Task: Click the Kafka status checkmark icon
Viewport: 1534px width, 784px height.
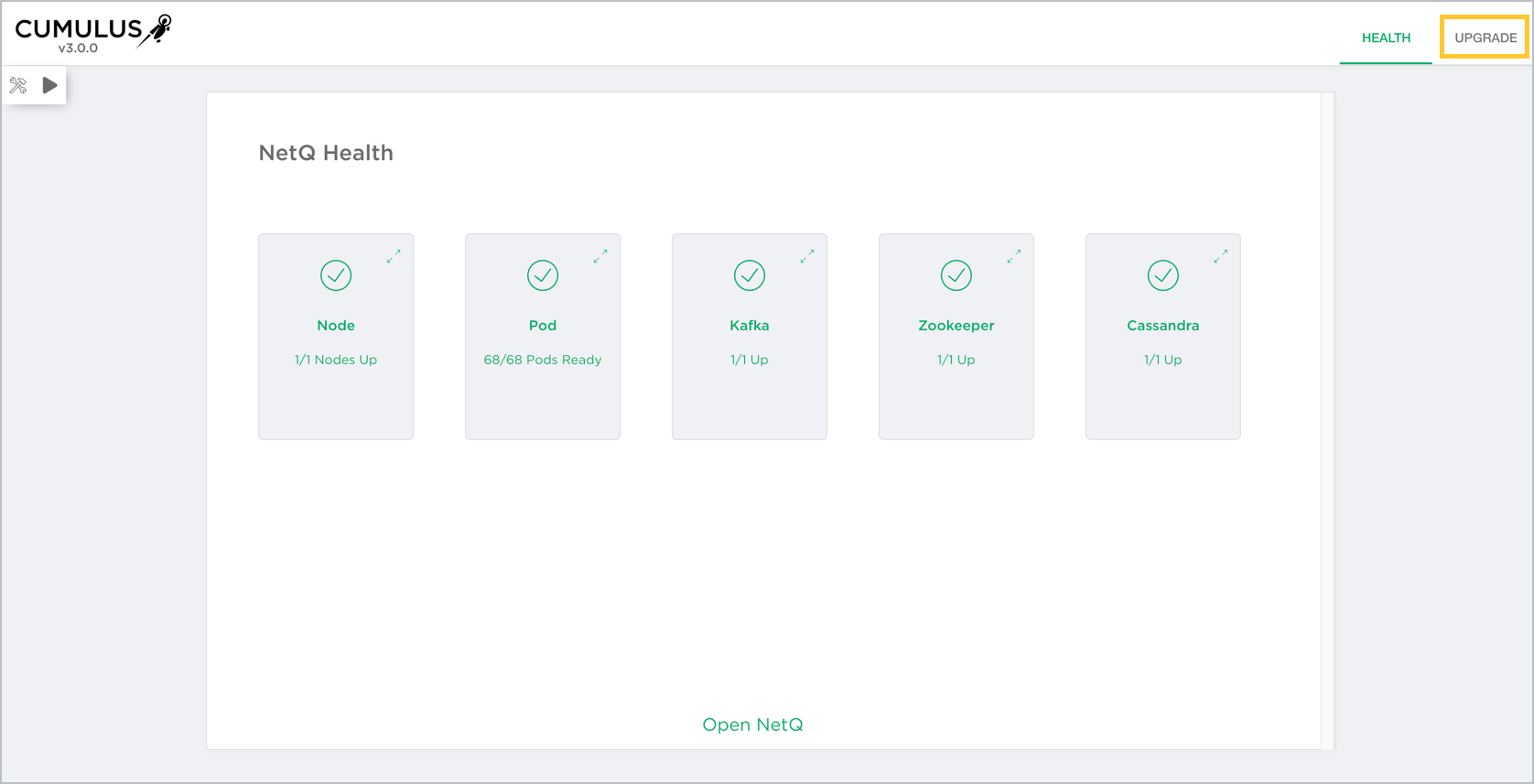Action: [750, 275]
